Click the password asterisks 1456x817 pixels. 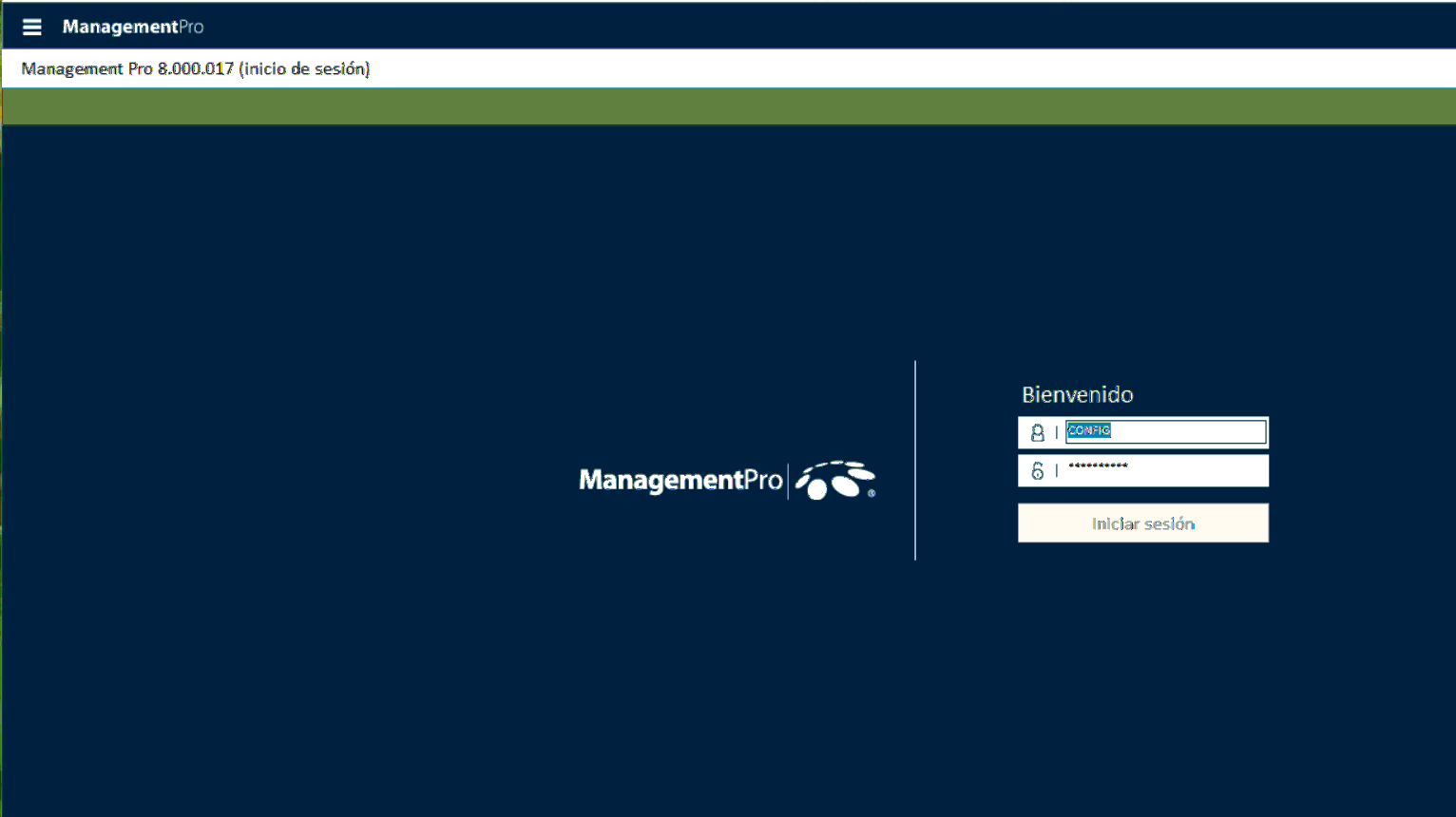[x=1098, y=466]
